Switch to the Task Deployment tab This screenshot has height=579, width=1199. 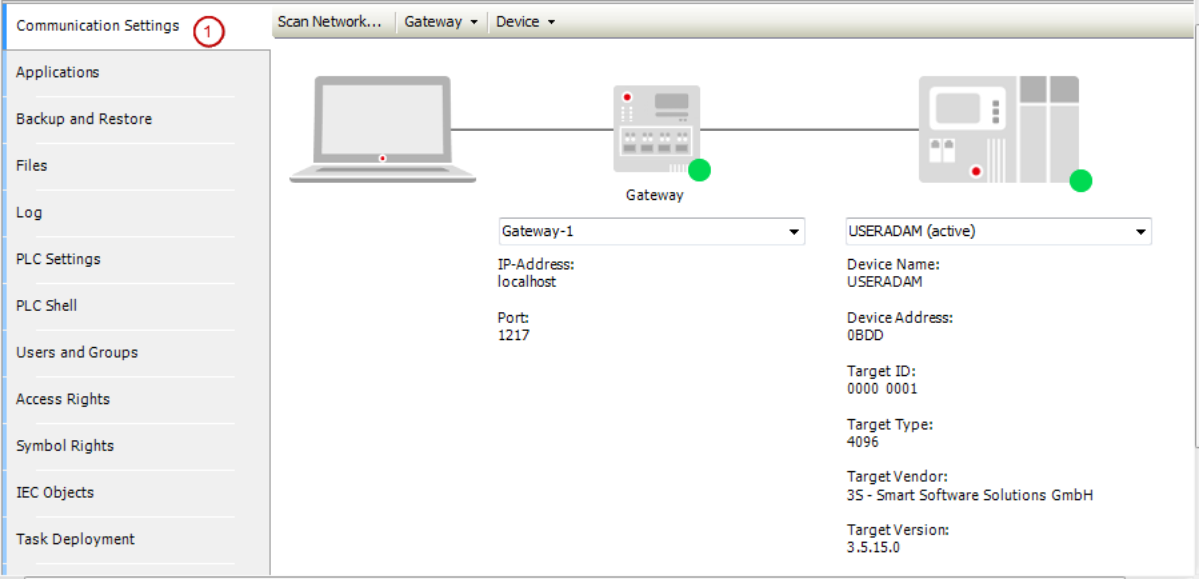pyautogui.click(x=136, y=539)
